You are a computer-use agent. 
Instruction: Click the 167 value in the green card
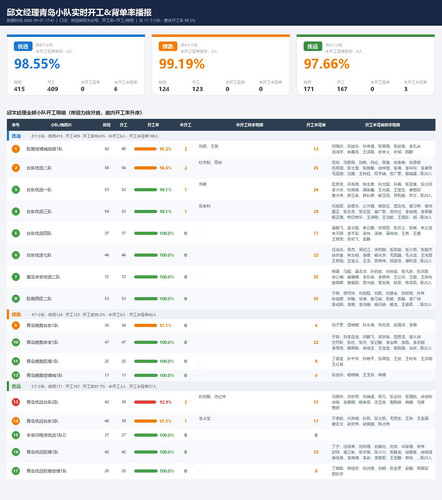[342, 89]
